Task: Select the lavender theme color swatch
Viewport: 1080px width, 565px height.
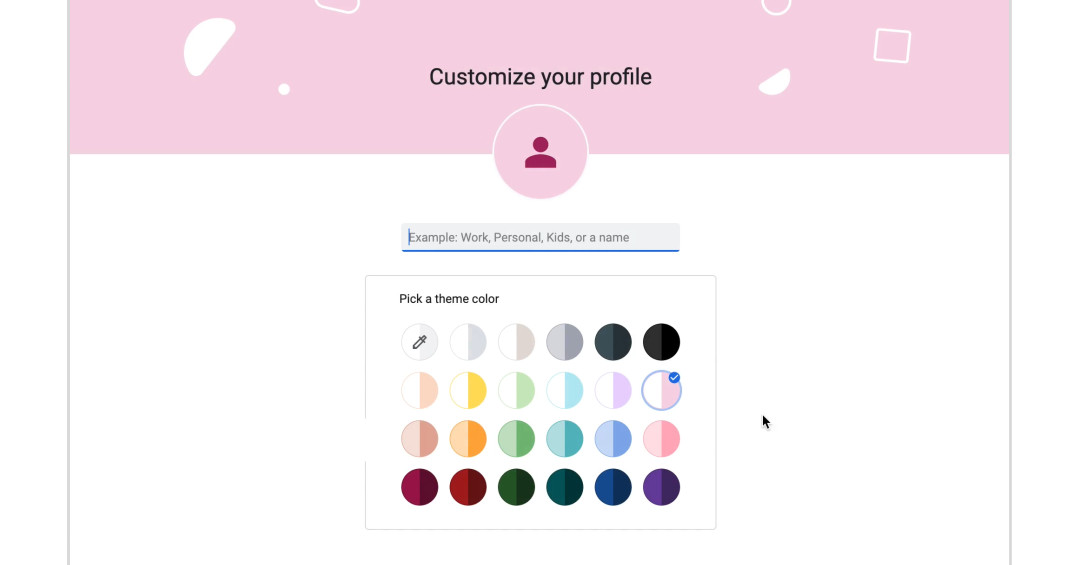Action: 613,390
